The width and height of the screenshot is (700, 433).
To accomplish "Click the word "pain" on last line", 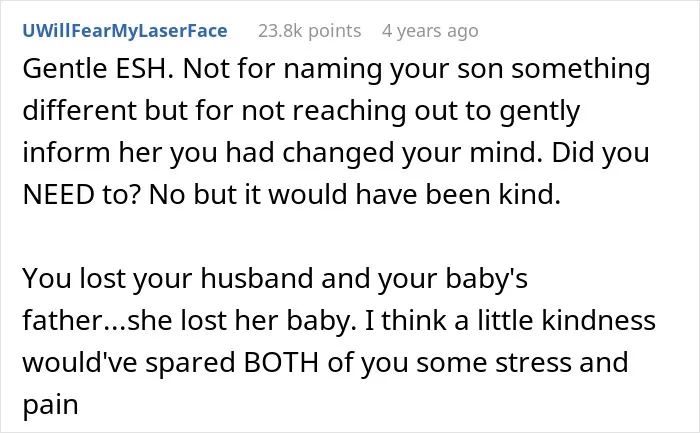I will point(50,406).
